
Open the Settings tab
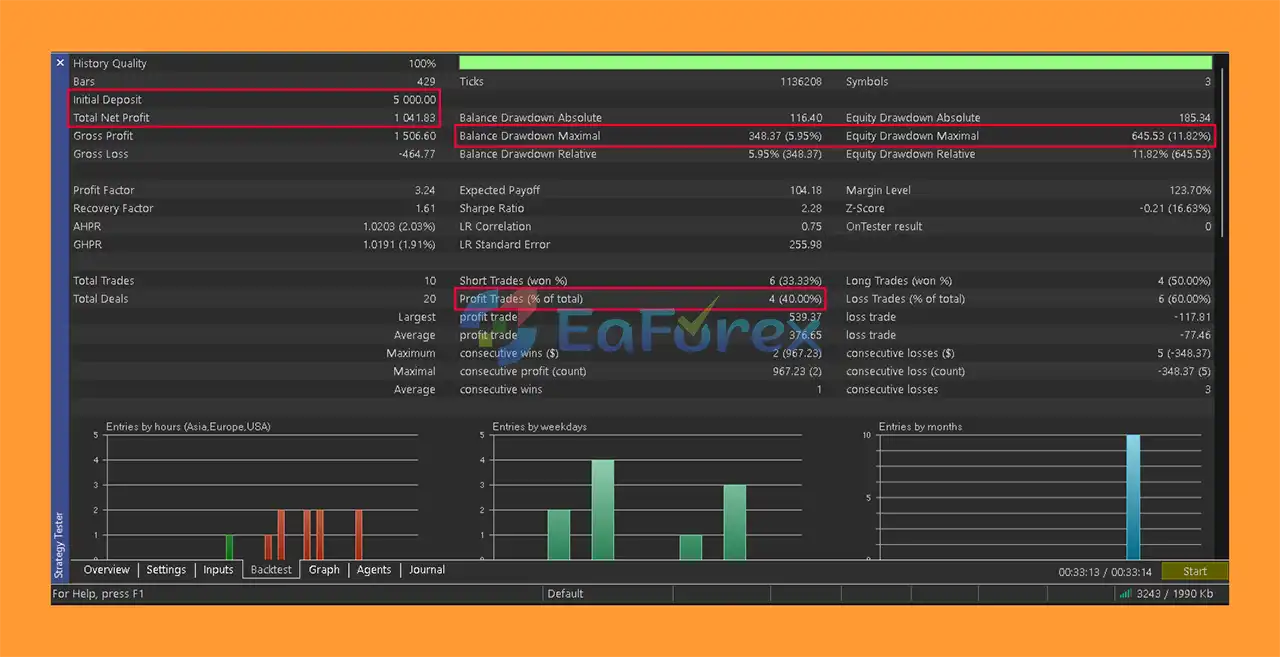pyautogui.click(x=166, y=570)
